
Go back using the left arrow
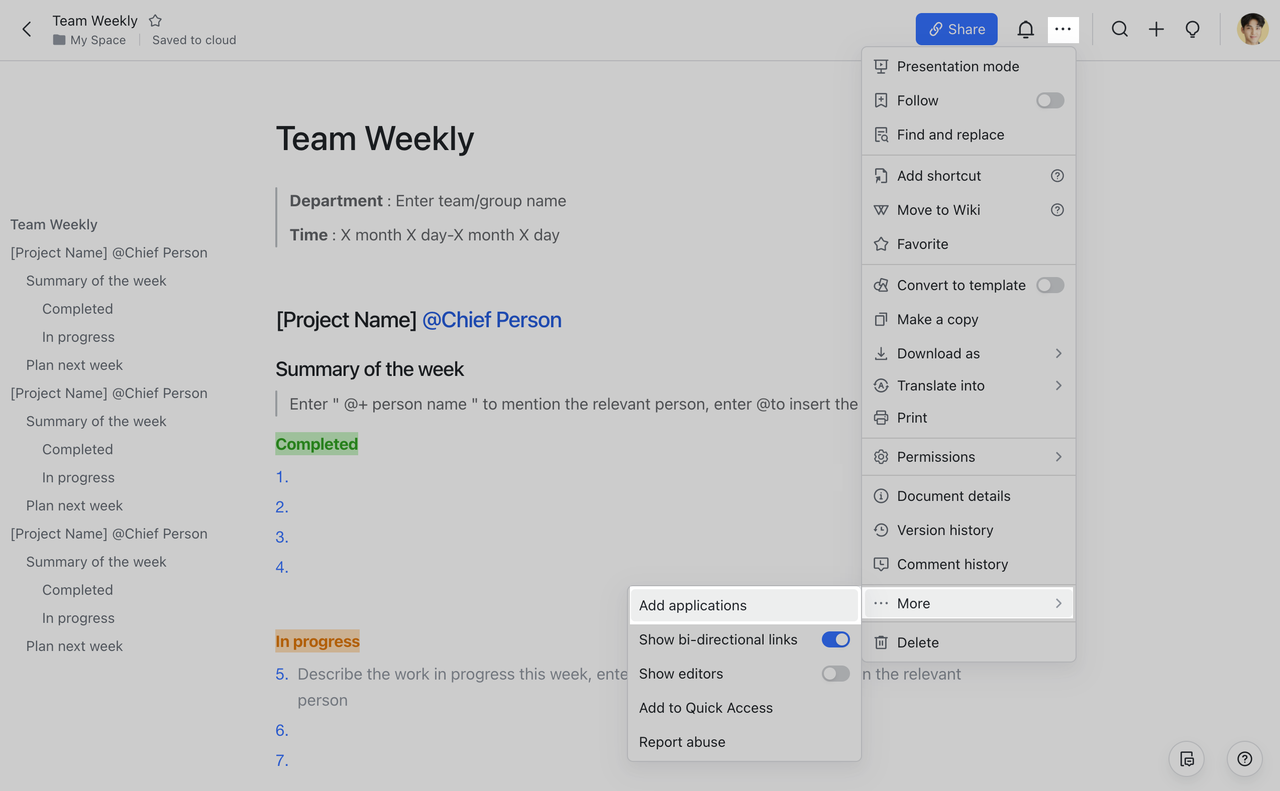[27, 30]
